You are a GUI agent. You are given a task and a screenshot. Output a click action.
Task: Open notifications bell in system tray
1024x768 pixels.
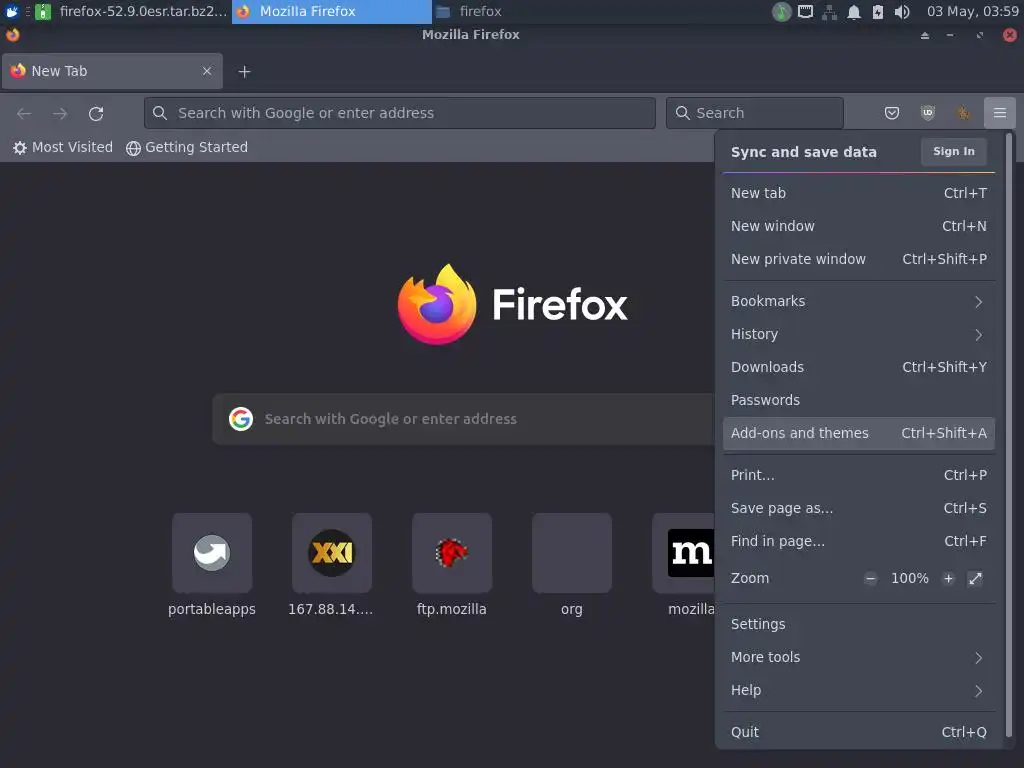[x=854, y=12]
